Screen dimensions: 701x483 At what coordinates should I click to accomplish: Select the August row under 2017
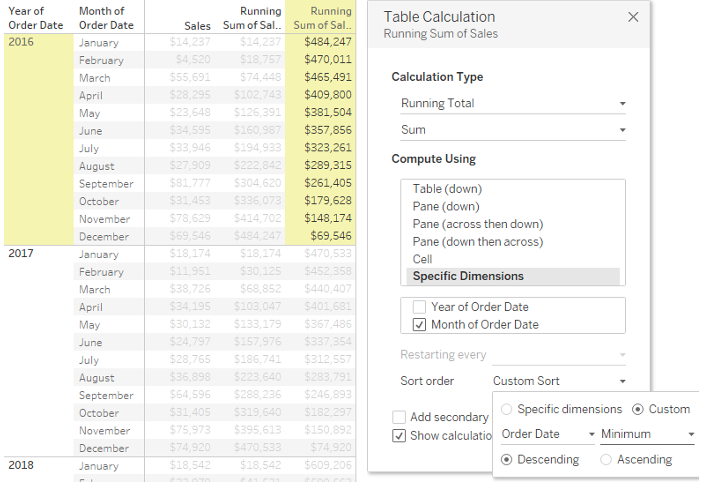pyautogui.click(x=97, y=378)
